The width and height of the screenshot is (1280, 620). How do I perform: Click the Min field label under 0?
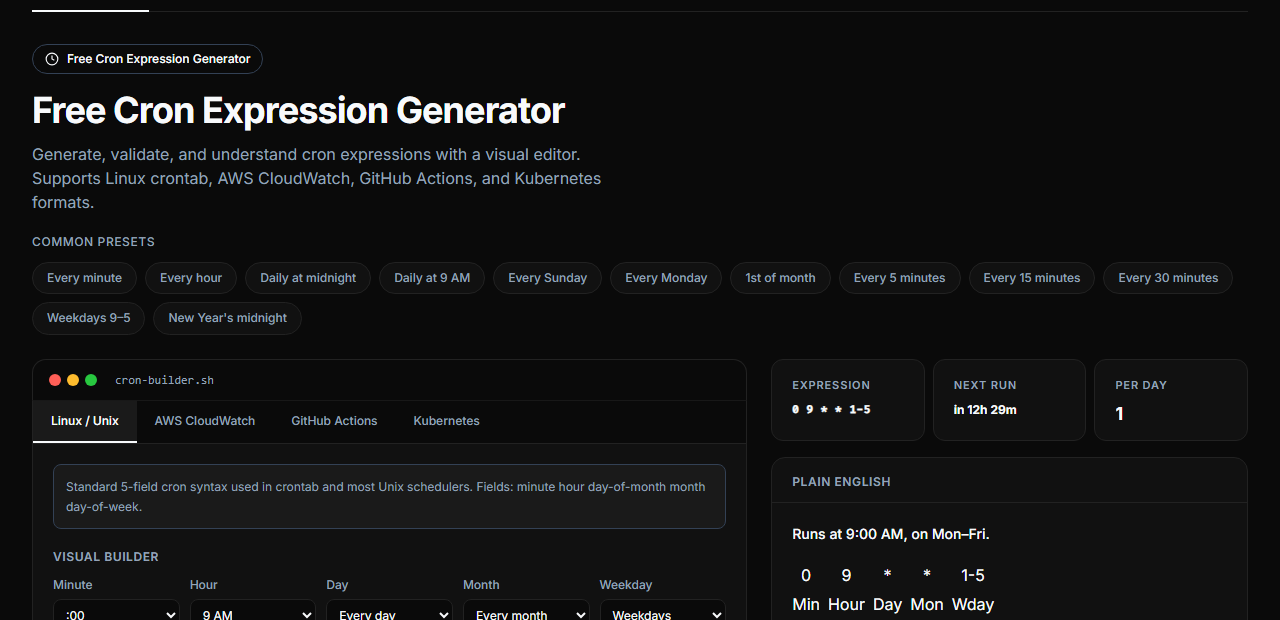point(806,604)
